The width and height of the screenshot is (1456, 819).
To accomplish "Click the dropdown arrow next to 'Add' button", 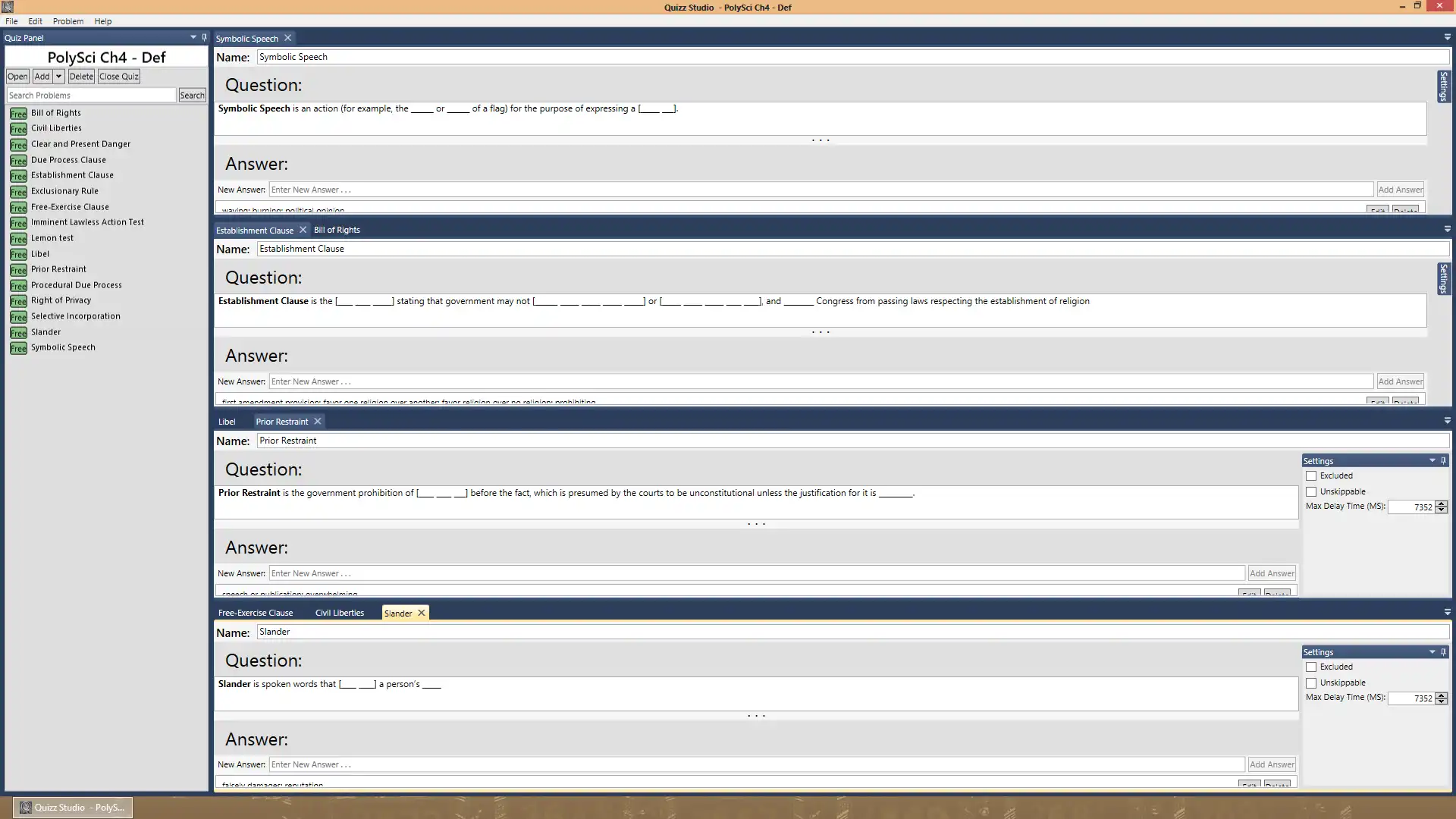I will click(x=57, y=76).
